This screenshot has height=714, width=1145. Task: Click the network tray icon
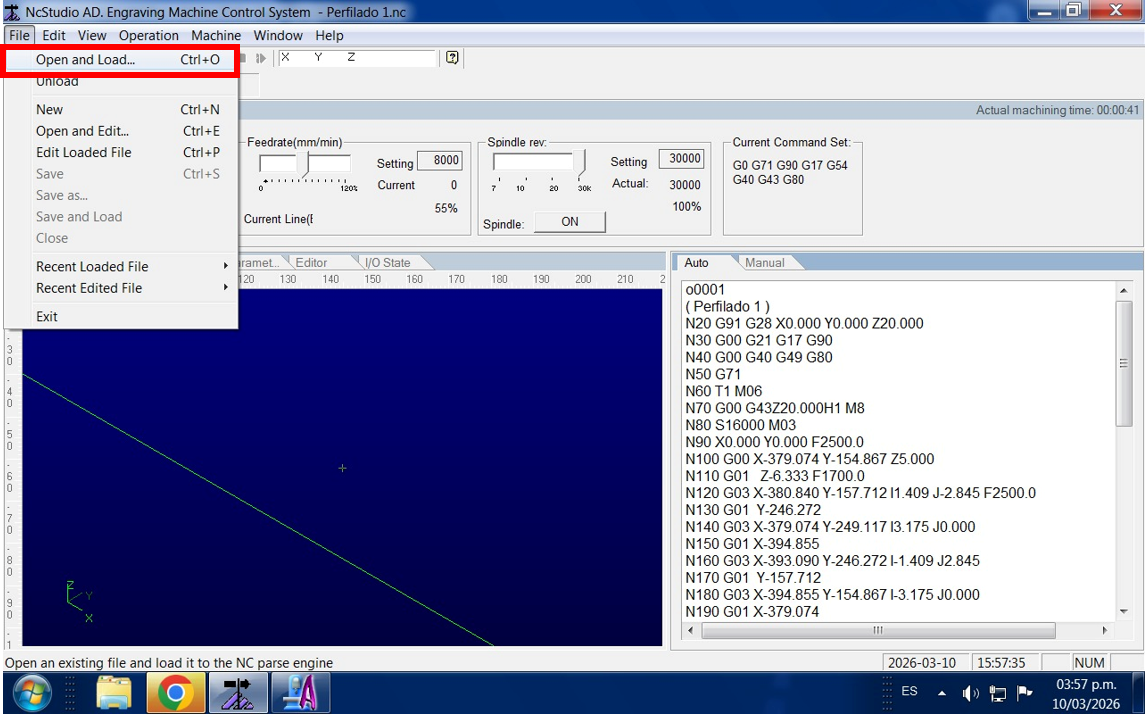pyautogui.click(x=997, y=693)
